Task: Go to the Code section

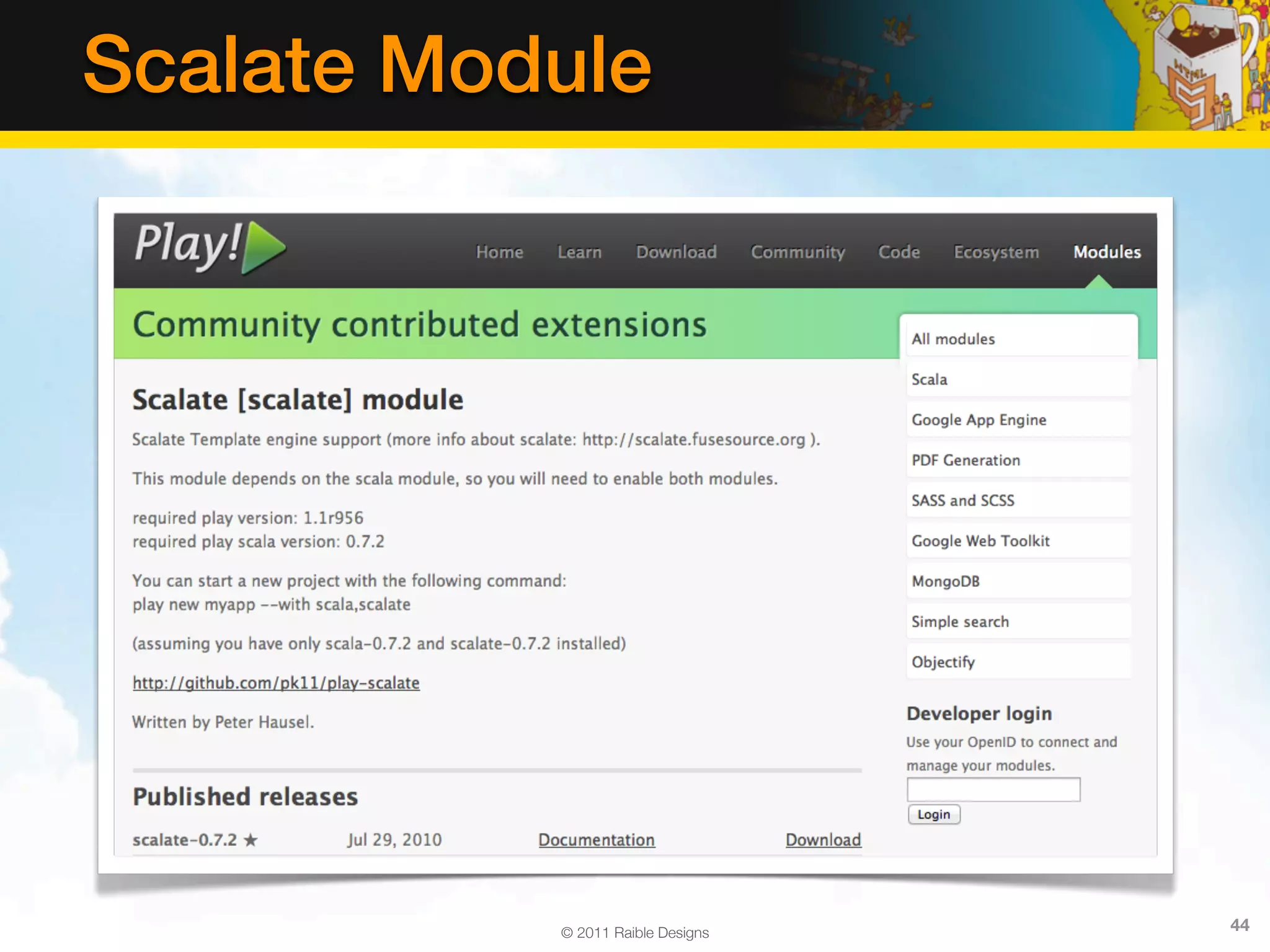Action: [899, 252]
